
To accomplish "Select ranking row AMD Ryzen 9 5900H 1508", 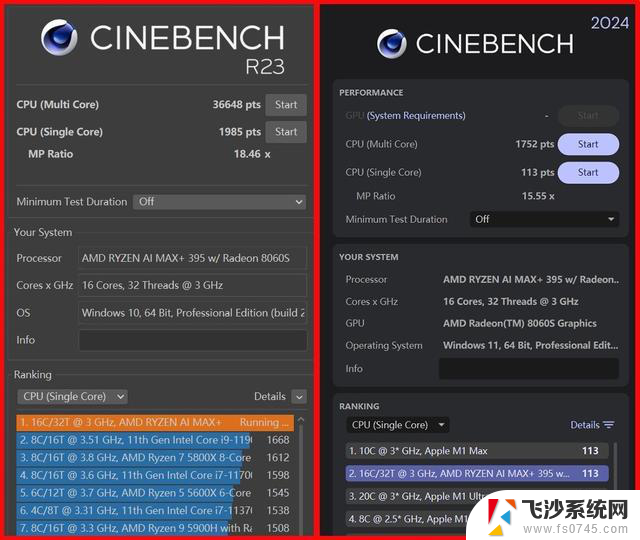I will (x=155, y=528).
